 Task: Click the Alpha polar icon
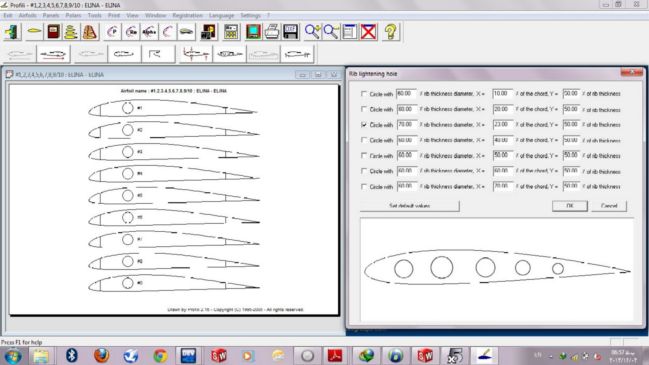[x=149, y=32]
